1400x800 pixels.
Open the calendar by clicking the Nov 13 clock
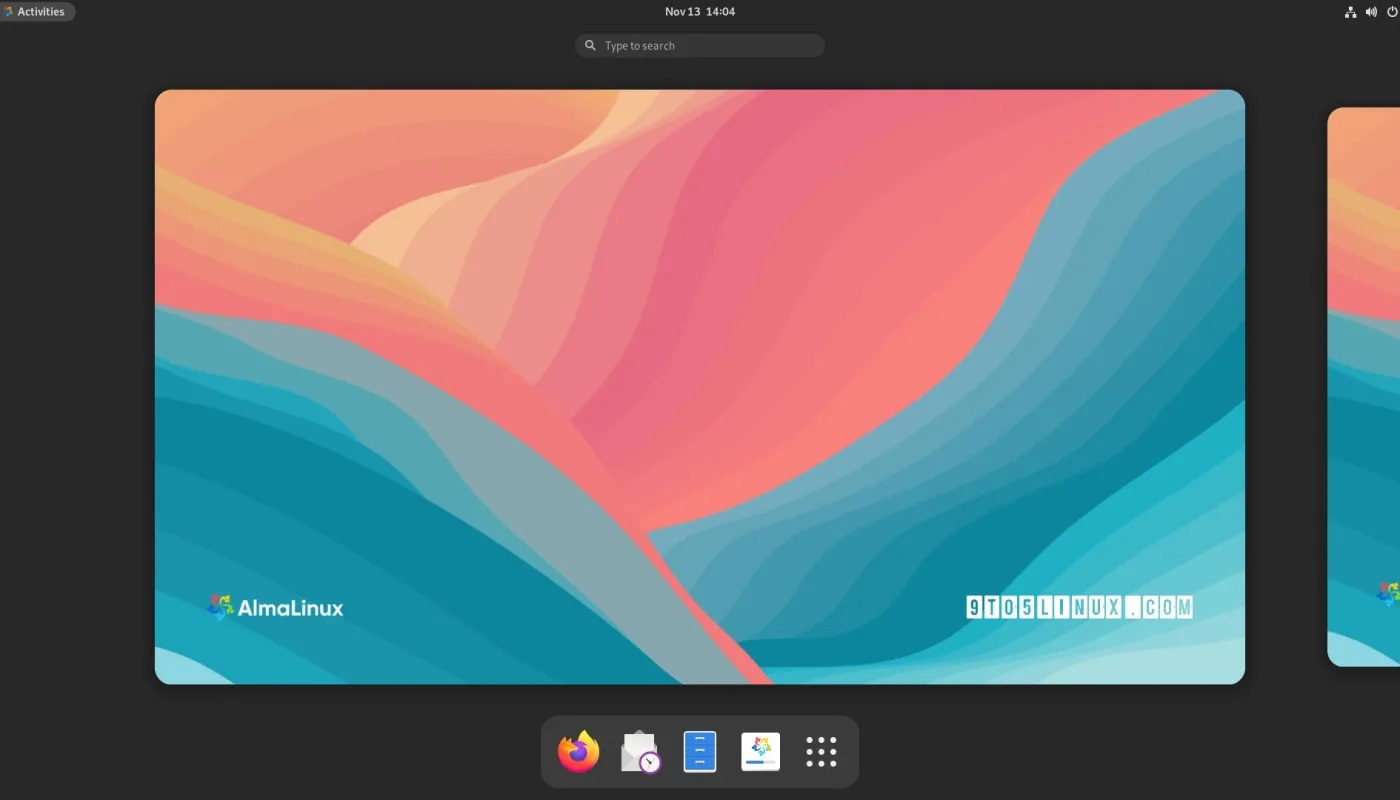pos(699,11)
